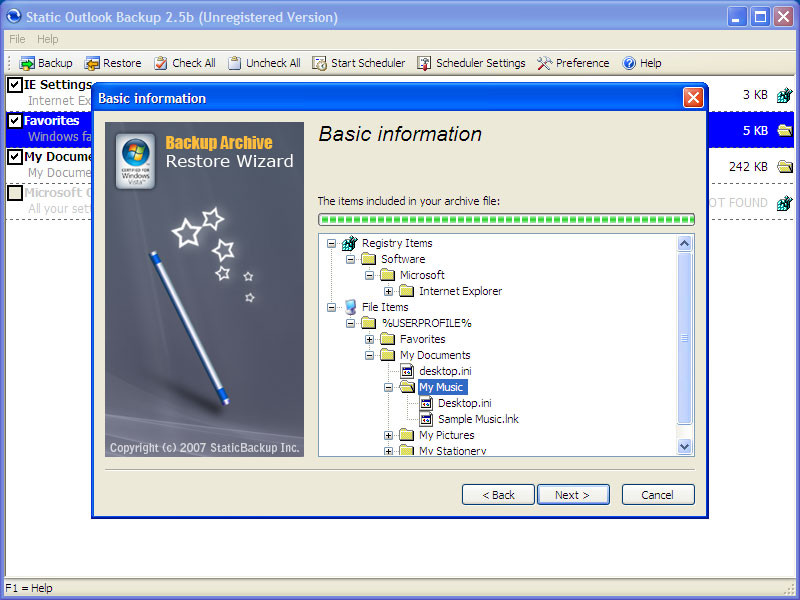The width and height of the screenshot is (800, 600).
Task: Click the folder icon on Favorites row
Action: click(x=785, y=131)
